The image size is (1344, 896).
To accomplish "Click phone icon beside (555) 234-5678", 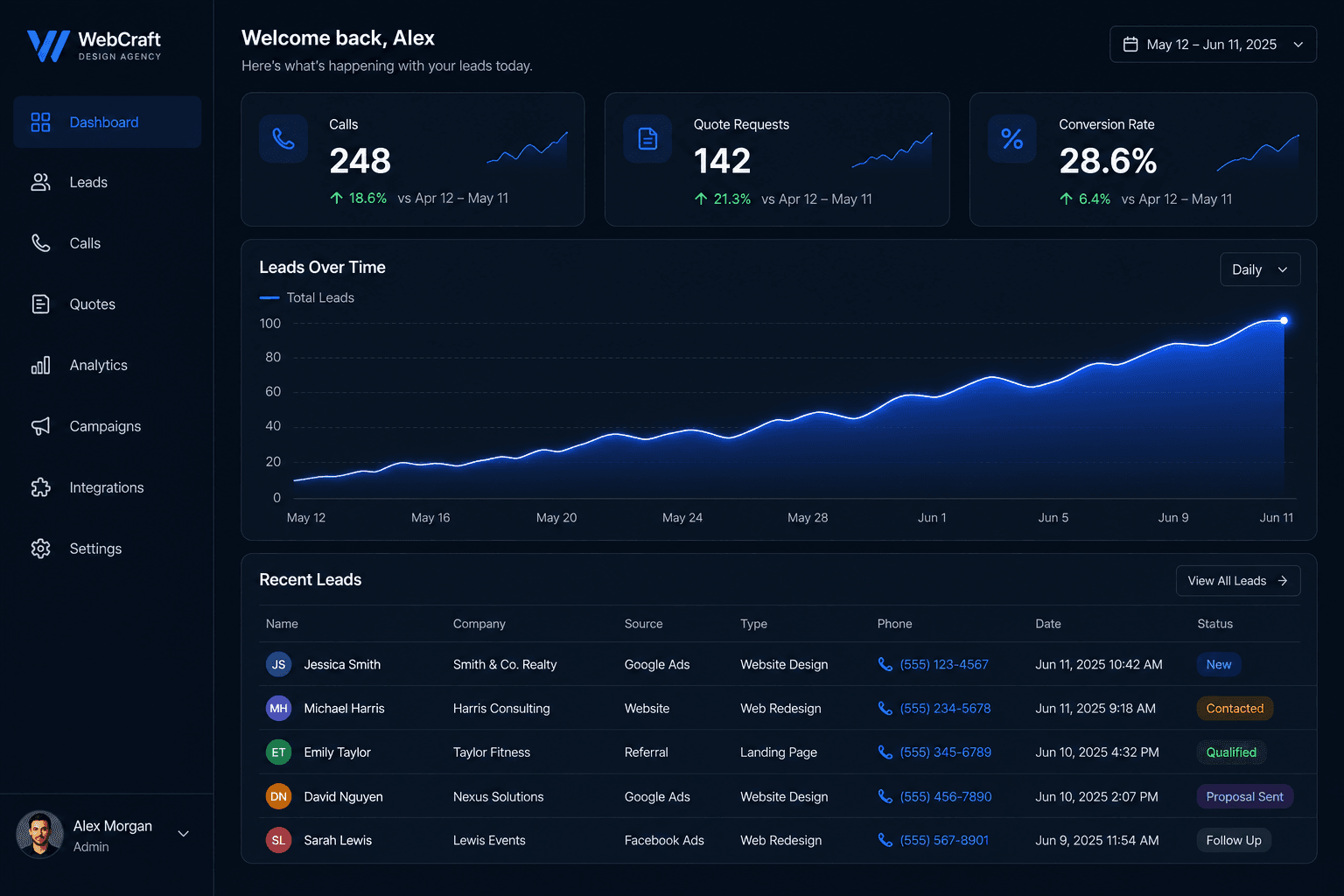I will (885, 708).
